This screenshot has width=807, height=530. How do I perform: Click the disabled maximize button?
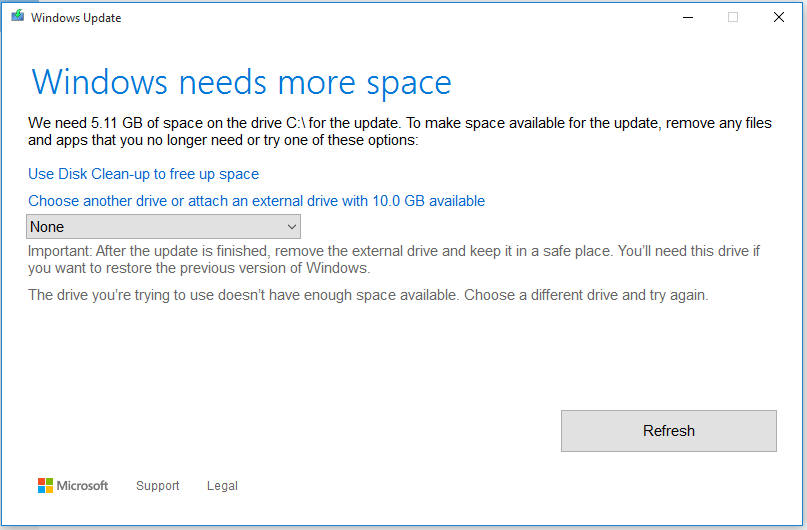point(733,17)
